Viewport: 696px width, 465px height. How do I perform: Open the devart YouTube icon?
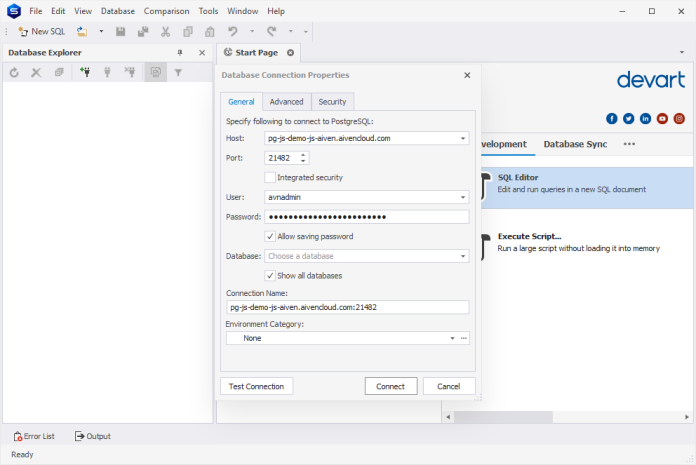click(x=662, y=118)
